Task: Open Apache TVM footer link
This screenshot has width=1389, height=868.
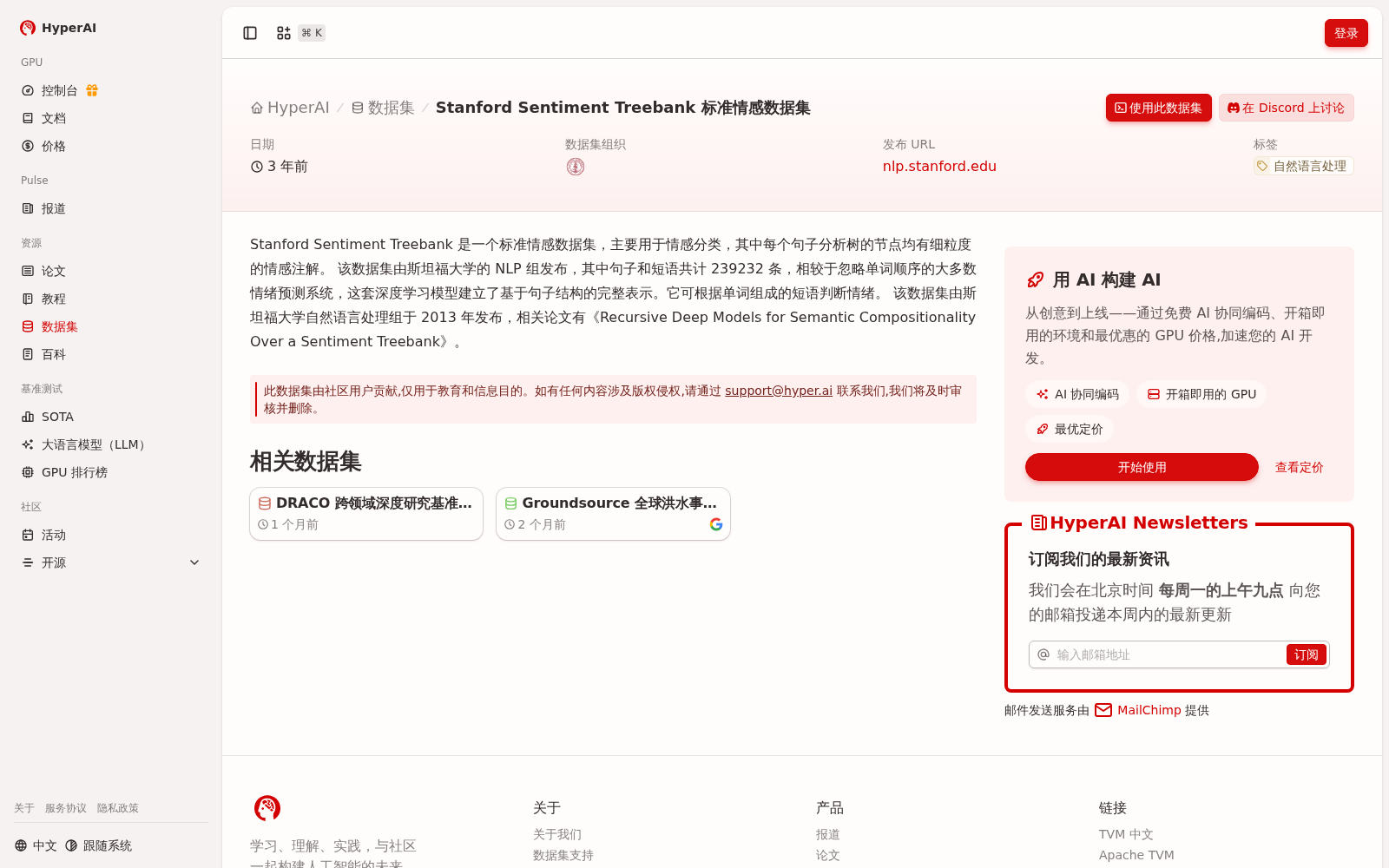Action: [x=1136, y=855]
